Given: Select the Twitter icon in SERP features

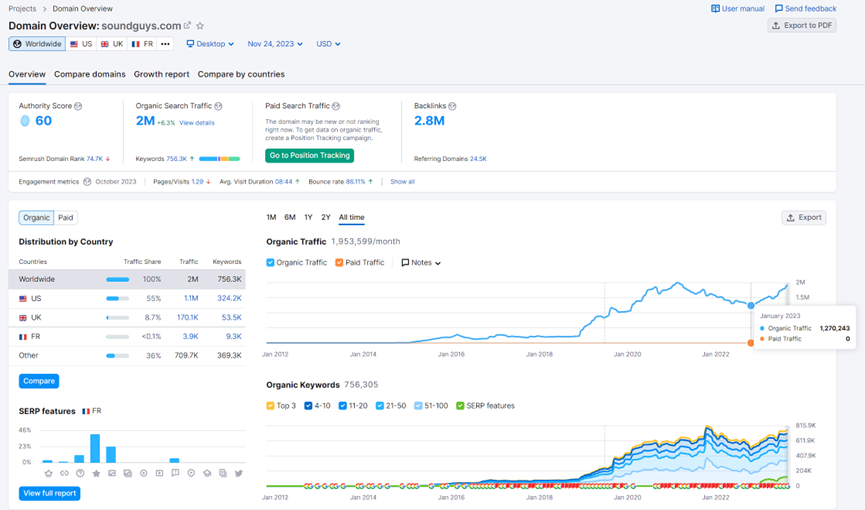Looking at the screenshot, I should click(x=238, y=473).
